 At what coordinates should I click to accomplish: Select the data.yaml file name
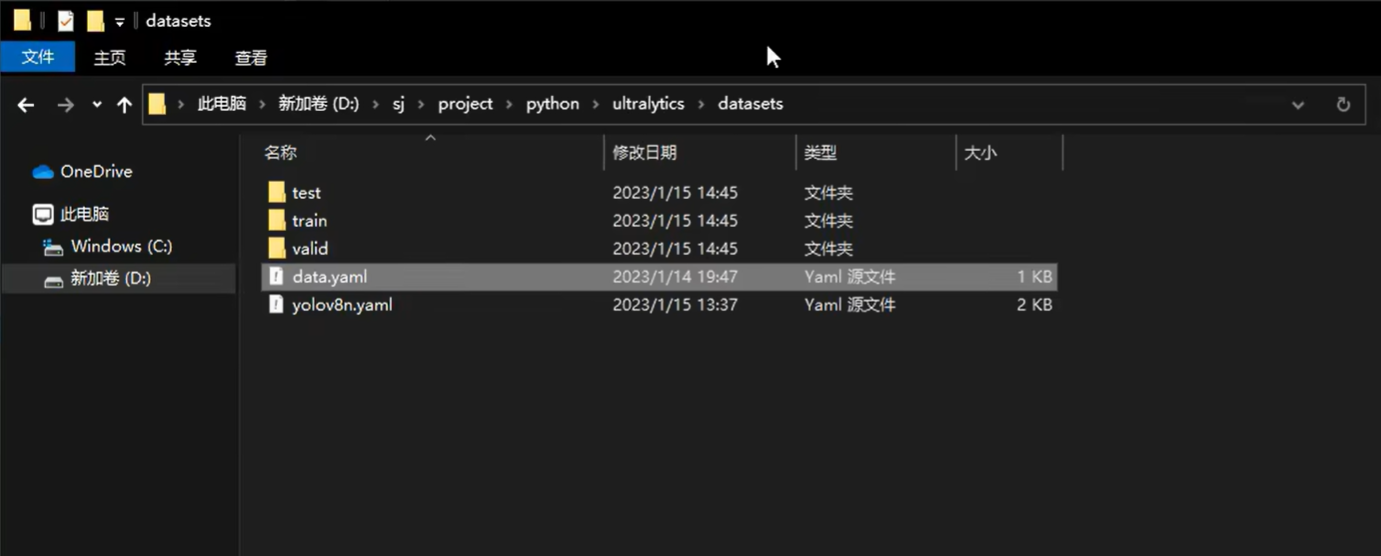pos(330,277)
